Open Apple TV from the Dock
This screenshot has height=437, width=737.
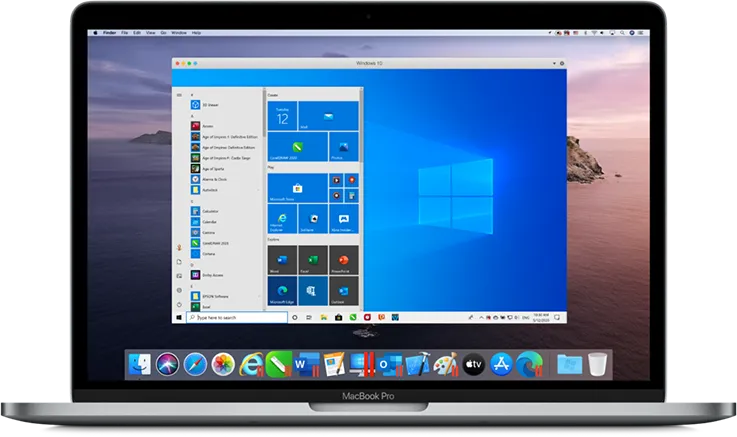point(473,364)
